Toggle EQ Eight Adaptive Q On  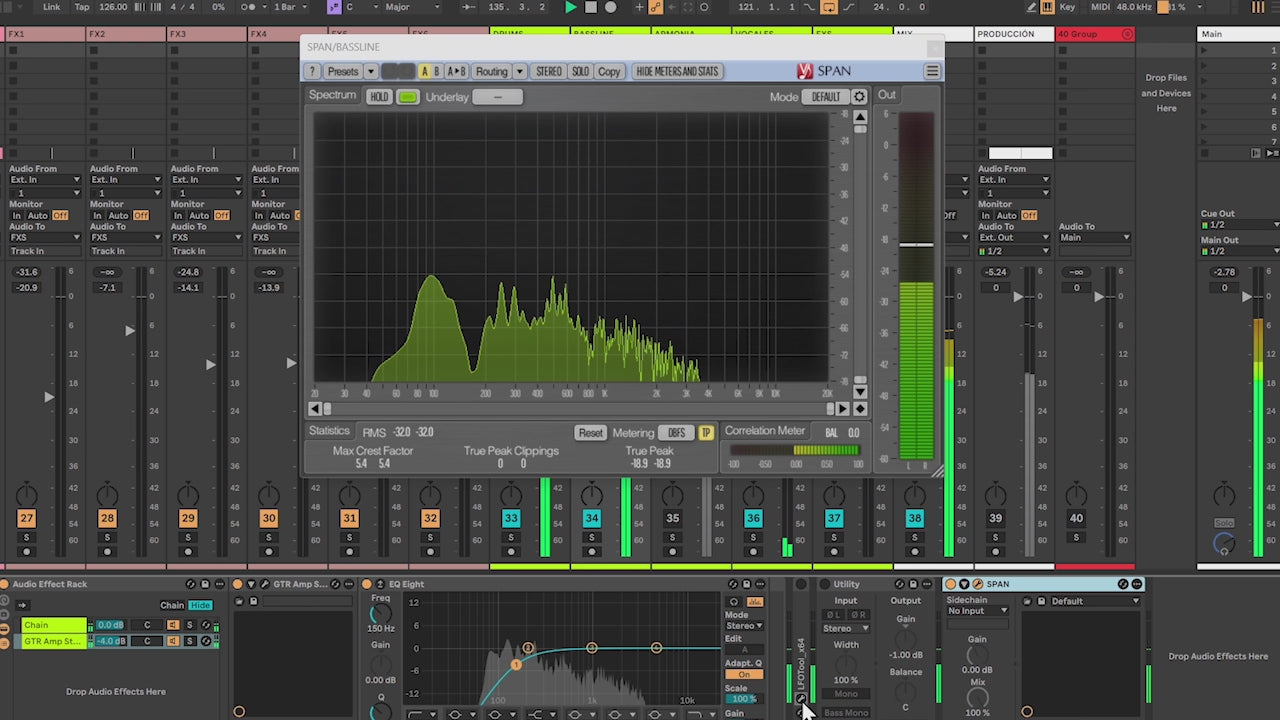[743, 674]
